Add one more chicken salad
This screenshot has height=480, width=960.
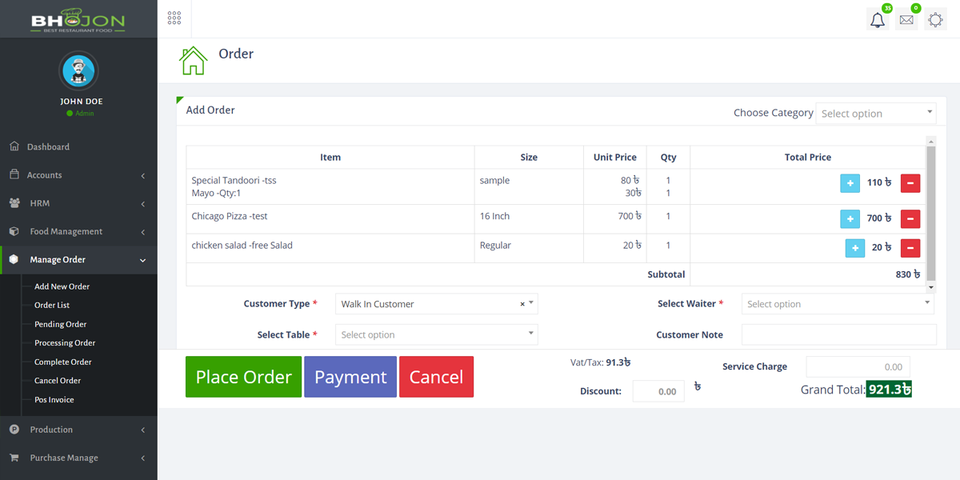855,248
